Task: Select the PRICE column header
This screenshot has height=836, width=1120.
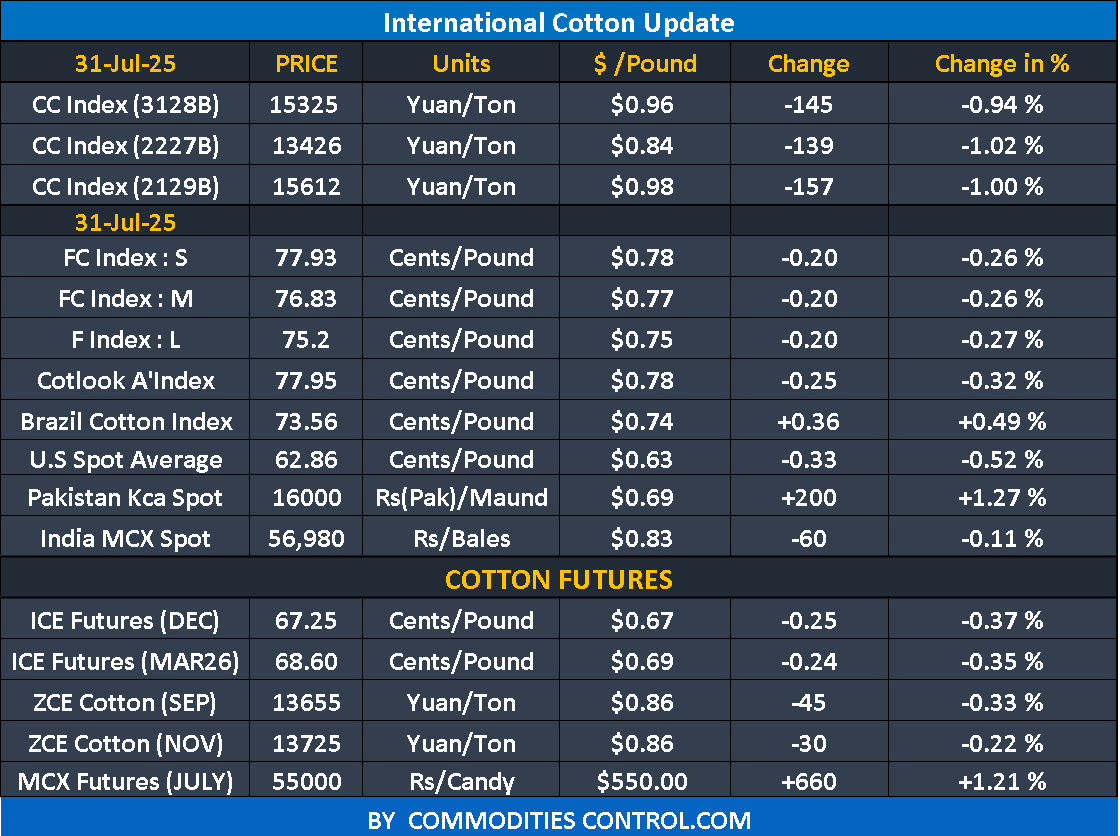Action: pos(306,64)
